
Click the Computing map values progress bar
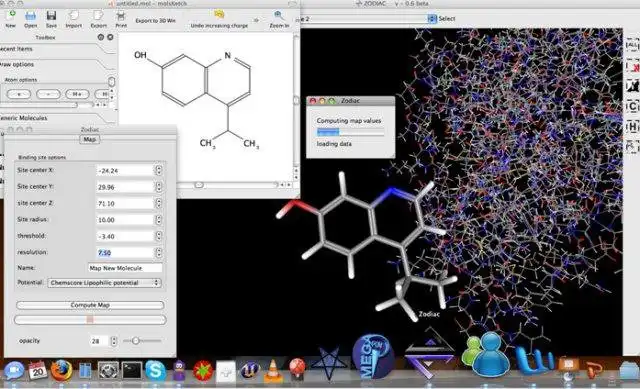(x=350, y=132)
